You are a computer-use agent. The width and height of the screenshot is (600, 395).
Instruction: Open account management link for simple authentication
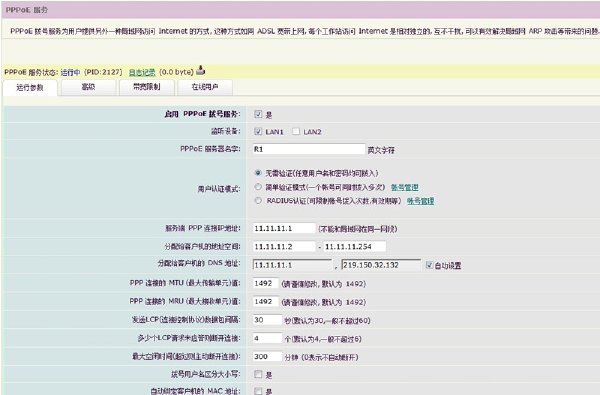[404, 187]
